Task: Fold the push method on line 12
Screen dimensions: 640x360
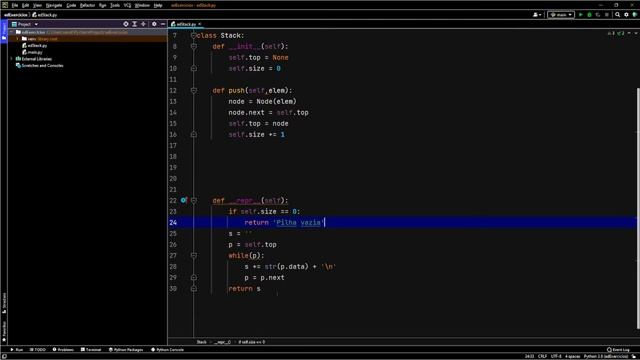Action: [x=194, y=91]
